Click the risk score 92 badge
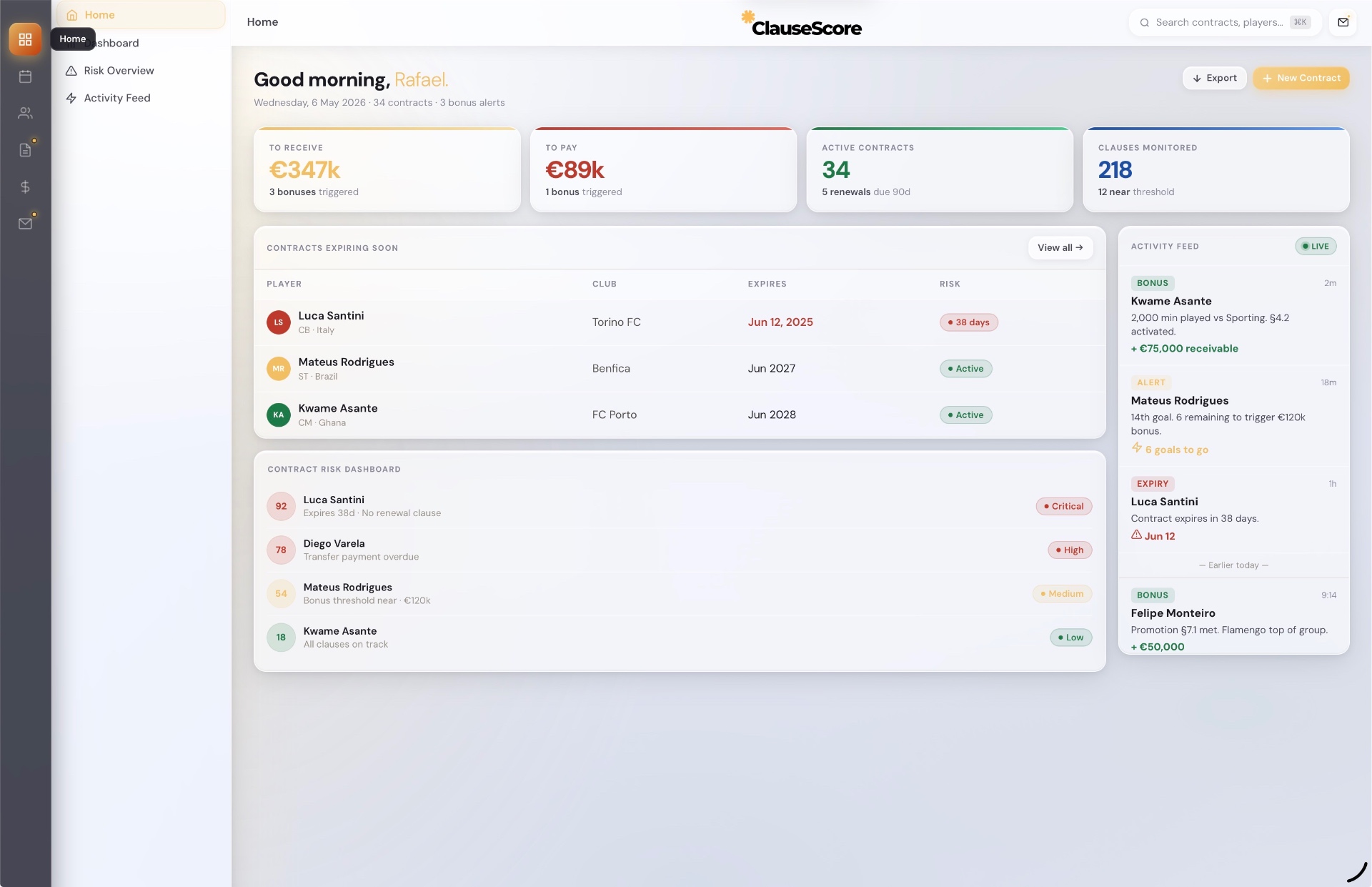The height and width of the screenshot is (887, 1372). point(281,506)
